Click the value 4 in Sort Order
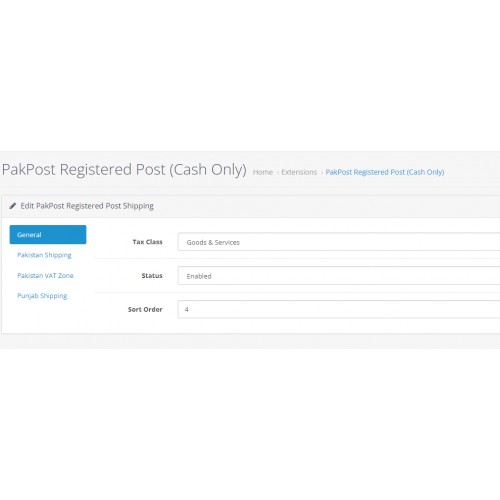 point(187,309)
